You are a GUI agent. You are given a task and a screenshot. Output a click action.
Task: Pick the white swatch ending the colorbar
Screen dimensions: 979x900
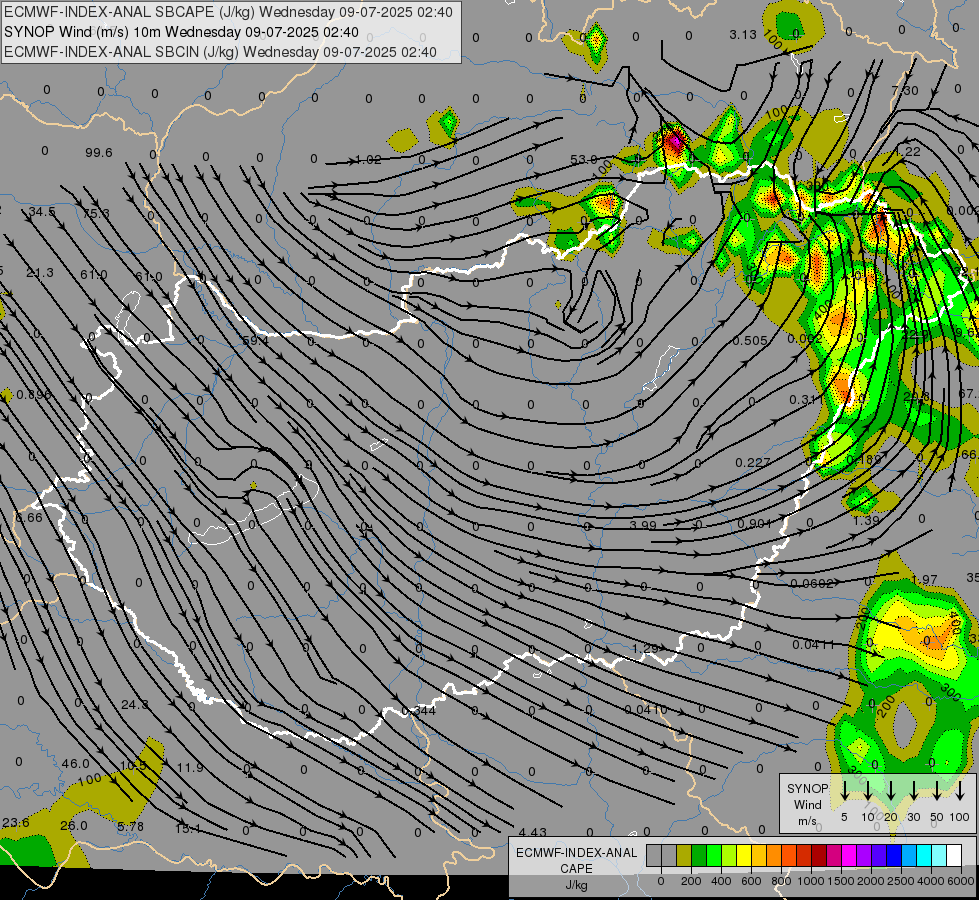click(953, 855)
